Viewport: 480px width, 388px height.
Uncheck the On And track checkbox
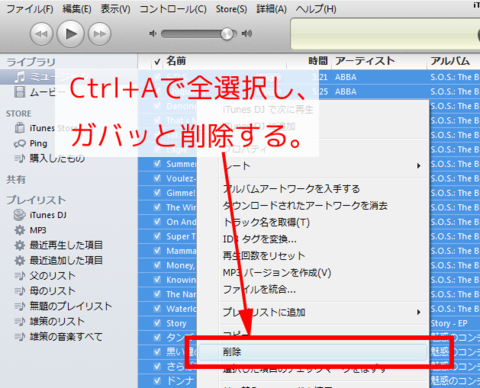click(157, 222)
